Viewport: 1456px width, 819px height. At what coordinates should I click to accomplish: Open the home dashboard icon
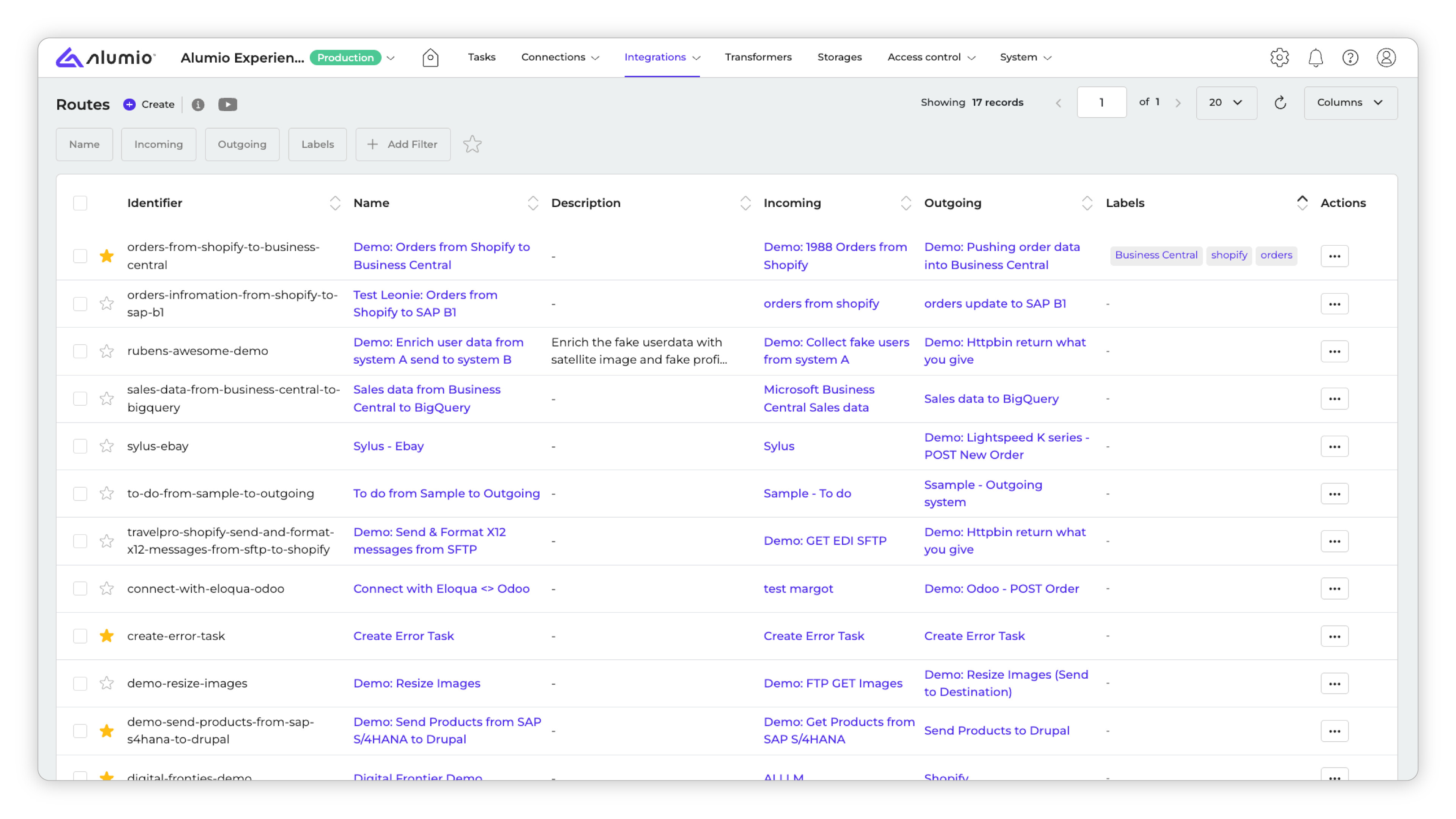coord(430,57)
